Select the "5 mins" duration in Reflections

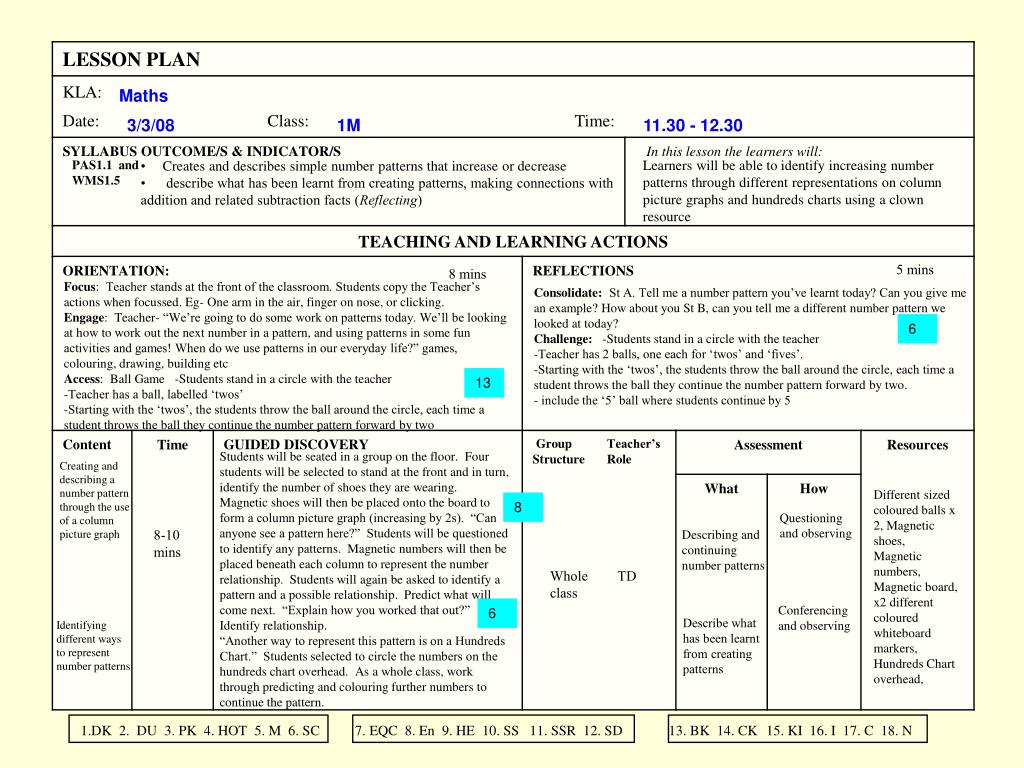915,270
